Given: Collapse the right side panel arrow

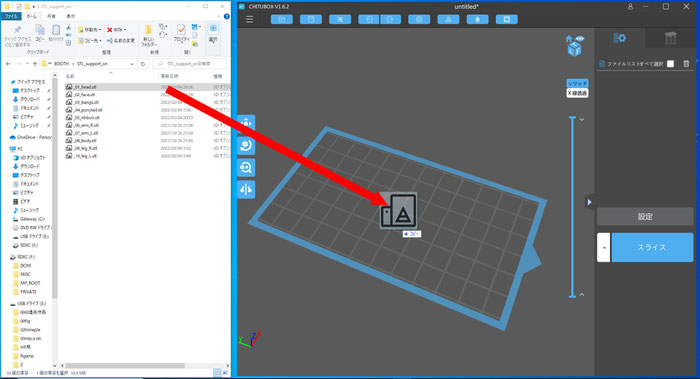Looking at the screenshot, I should [x=589, y=202].
